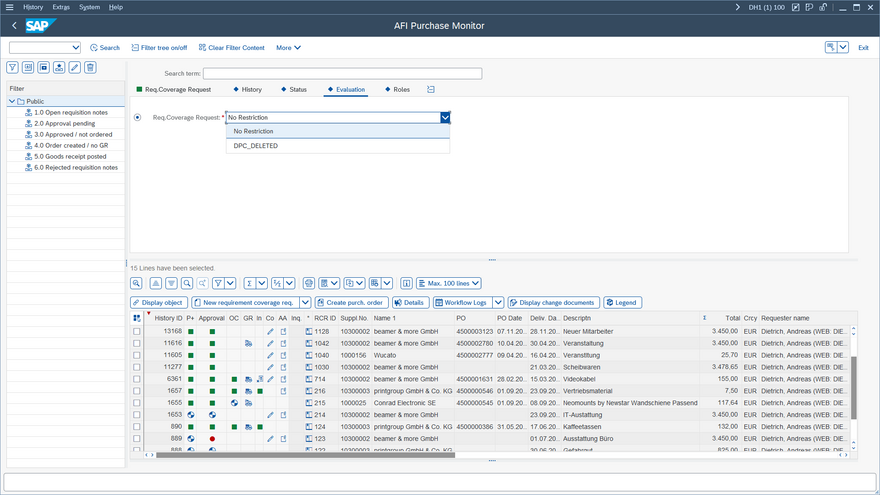Click the Display change documents button

point(553,302)
